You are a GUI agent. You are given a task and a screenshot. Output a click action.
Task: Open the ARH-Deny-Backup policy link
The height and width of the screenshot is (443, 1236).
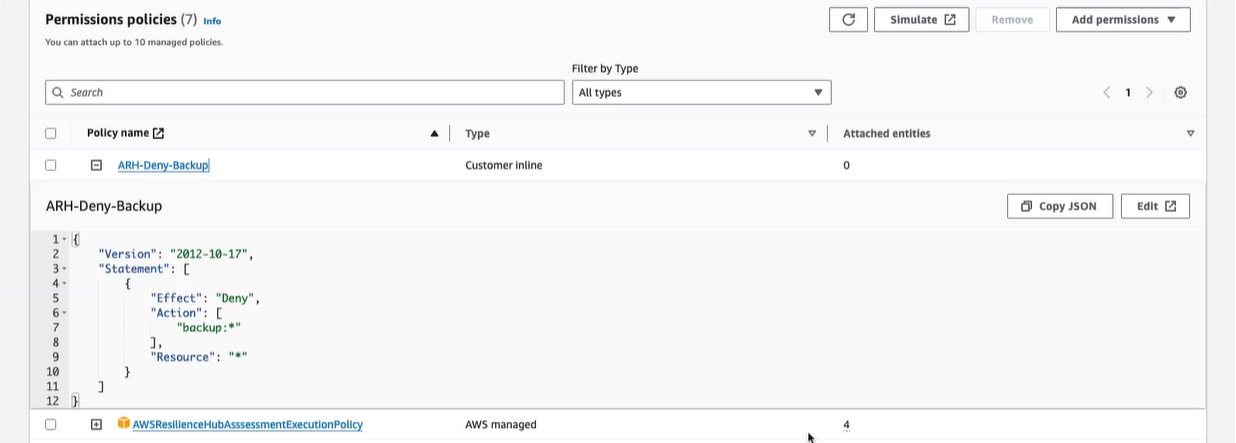163,165
